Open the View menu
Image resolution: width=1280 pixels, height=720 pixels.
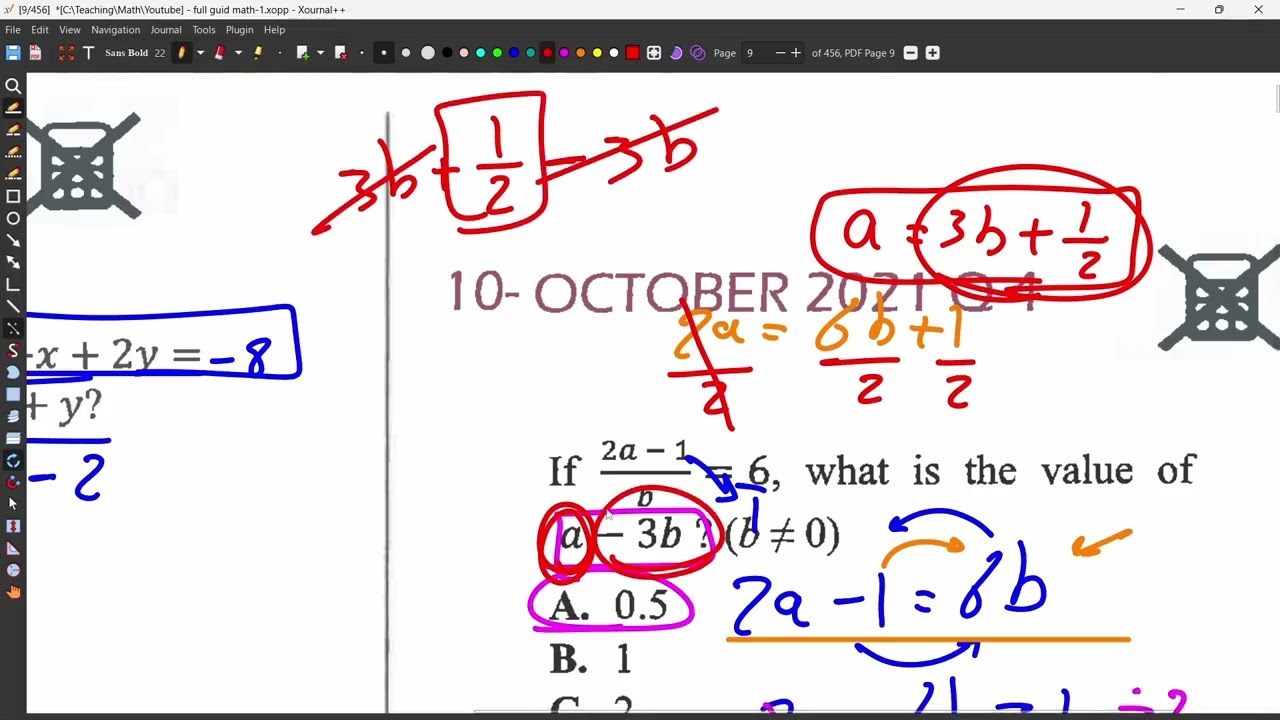(70, 30)
